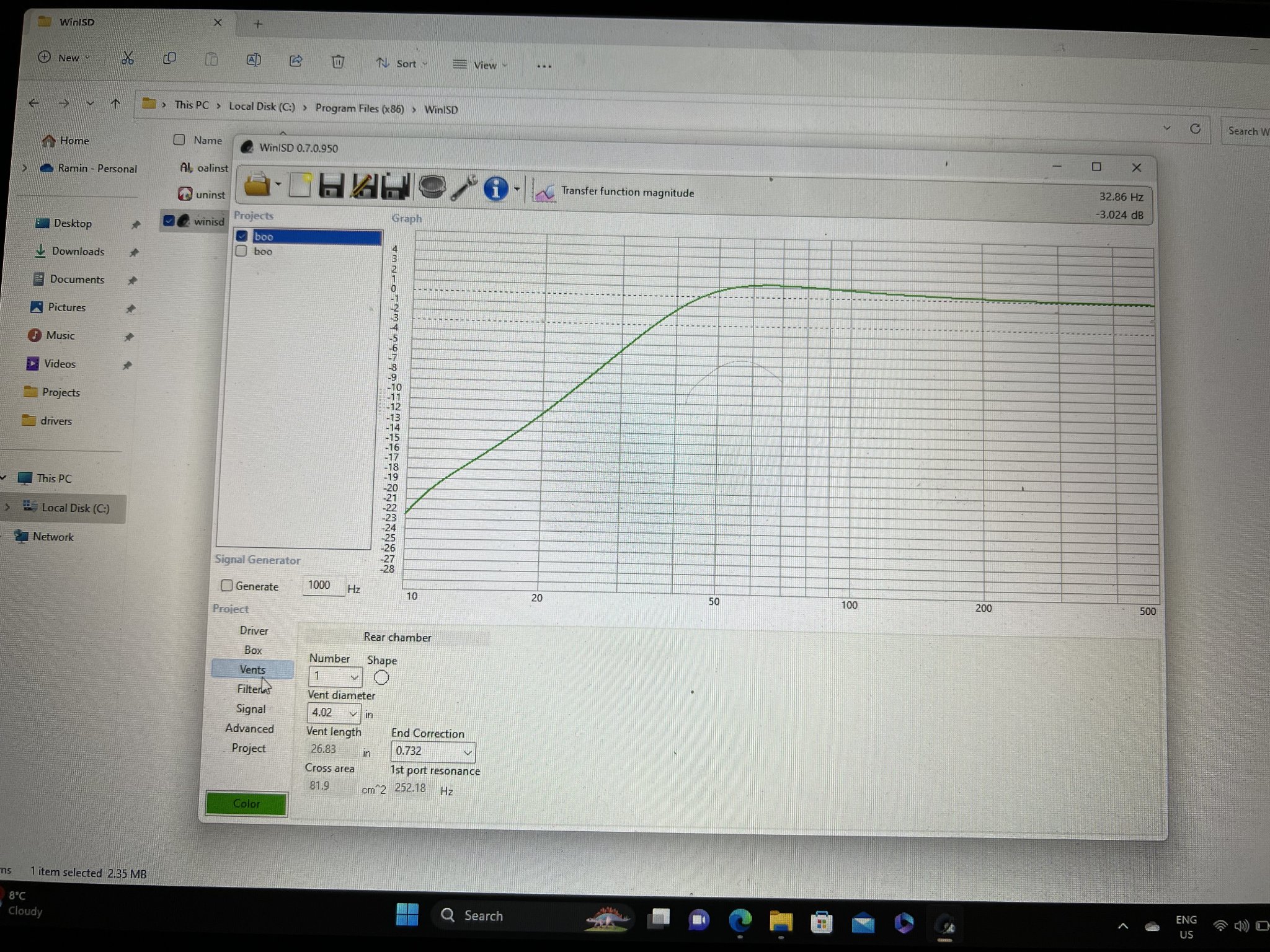Screen dimensions: 1270x952
Task: Toggle the round vent shape button
Action: tap(381, 677)
